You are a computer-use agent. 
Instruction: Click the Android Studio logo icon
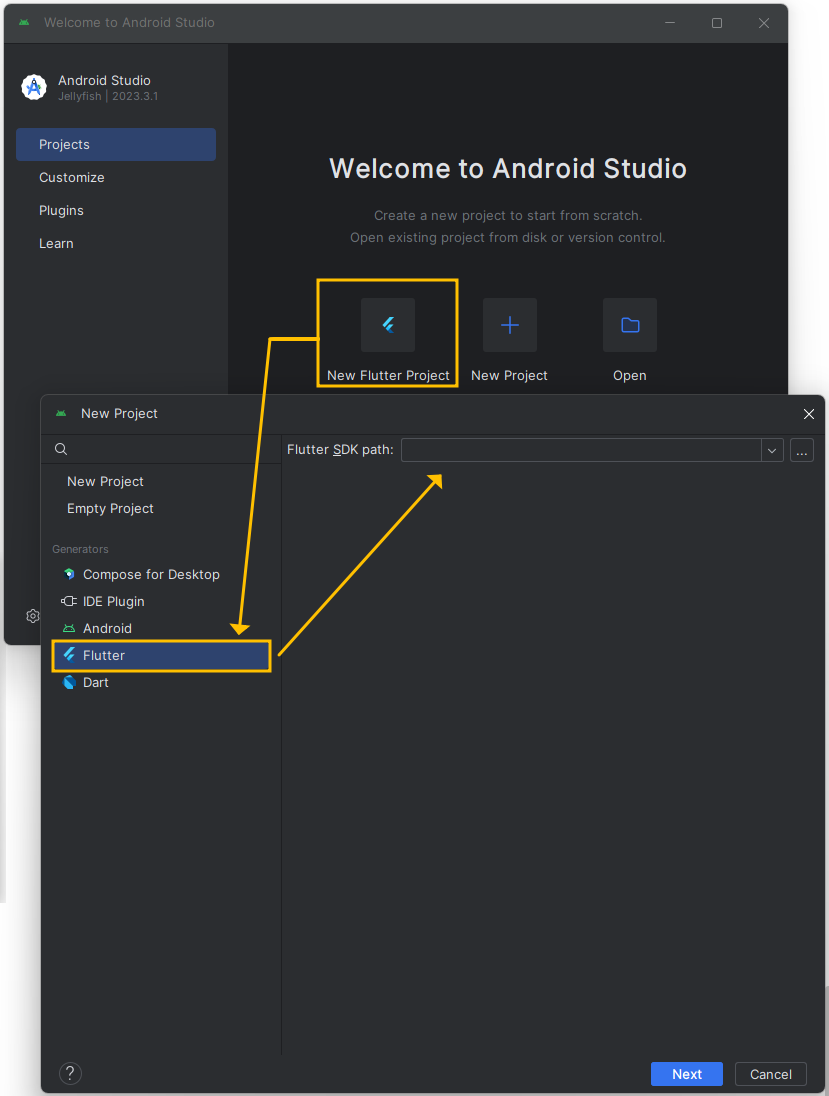[x=34, y=87]
